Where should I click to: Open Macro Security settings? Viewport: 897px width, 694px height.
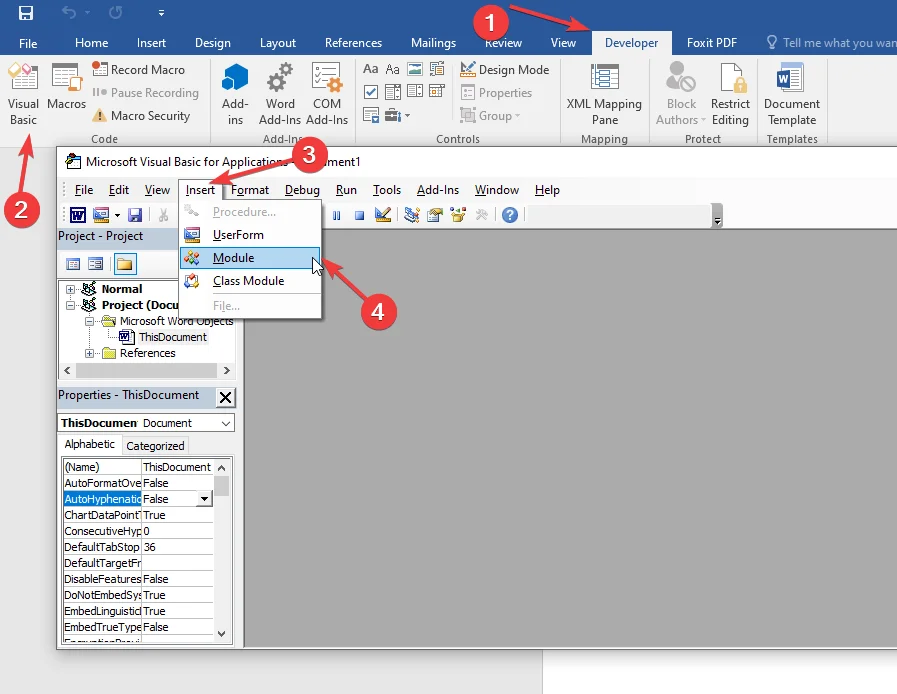click(141, 116)
